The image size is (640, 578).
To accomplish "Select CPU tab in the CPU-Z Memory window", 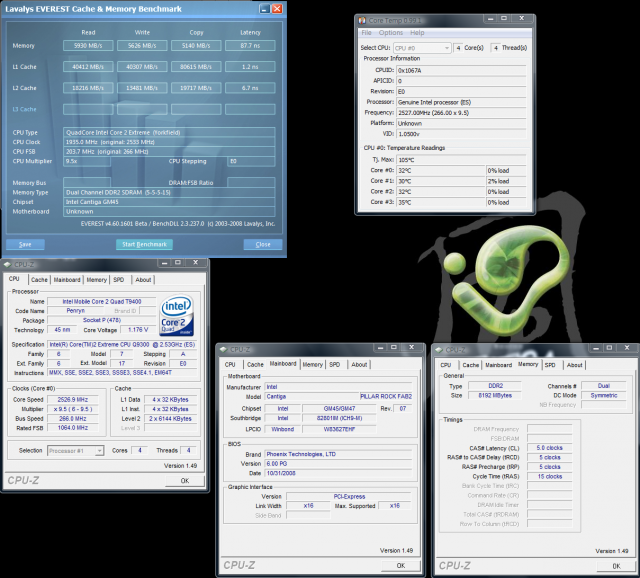I will tap(446, 365).
